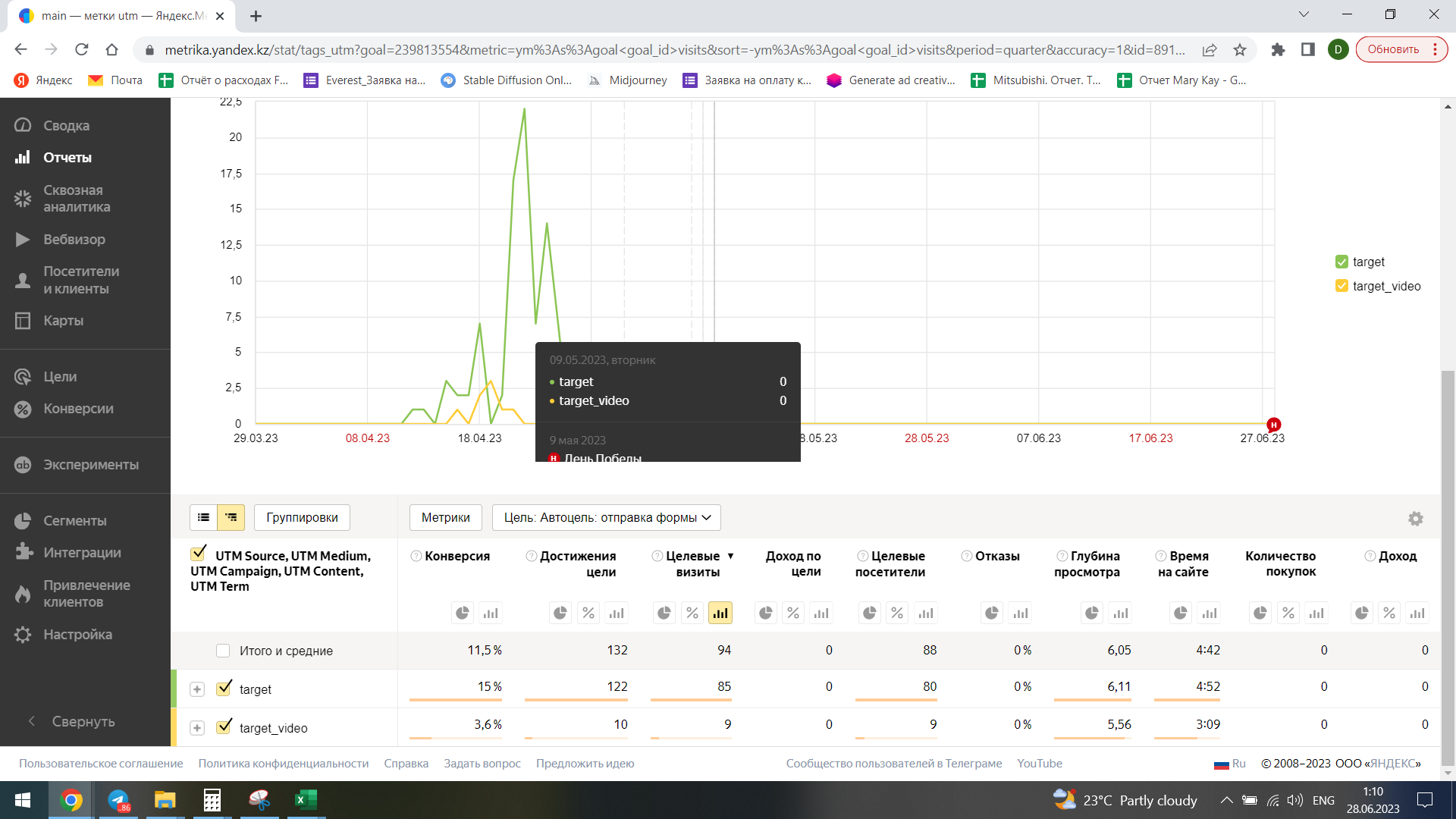1456x819 pixels.
Task: Collapse the sidebar with Свернуть
Action: pos(71,721)
